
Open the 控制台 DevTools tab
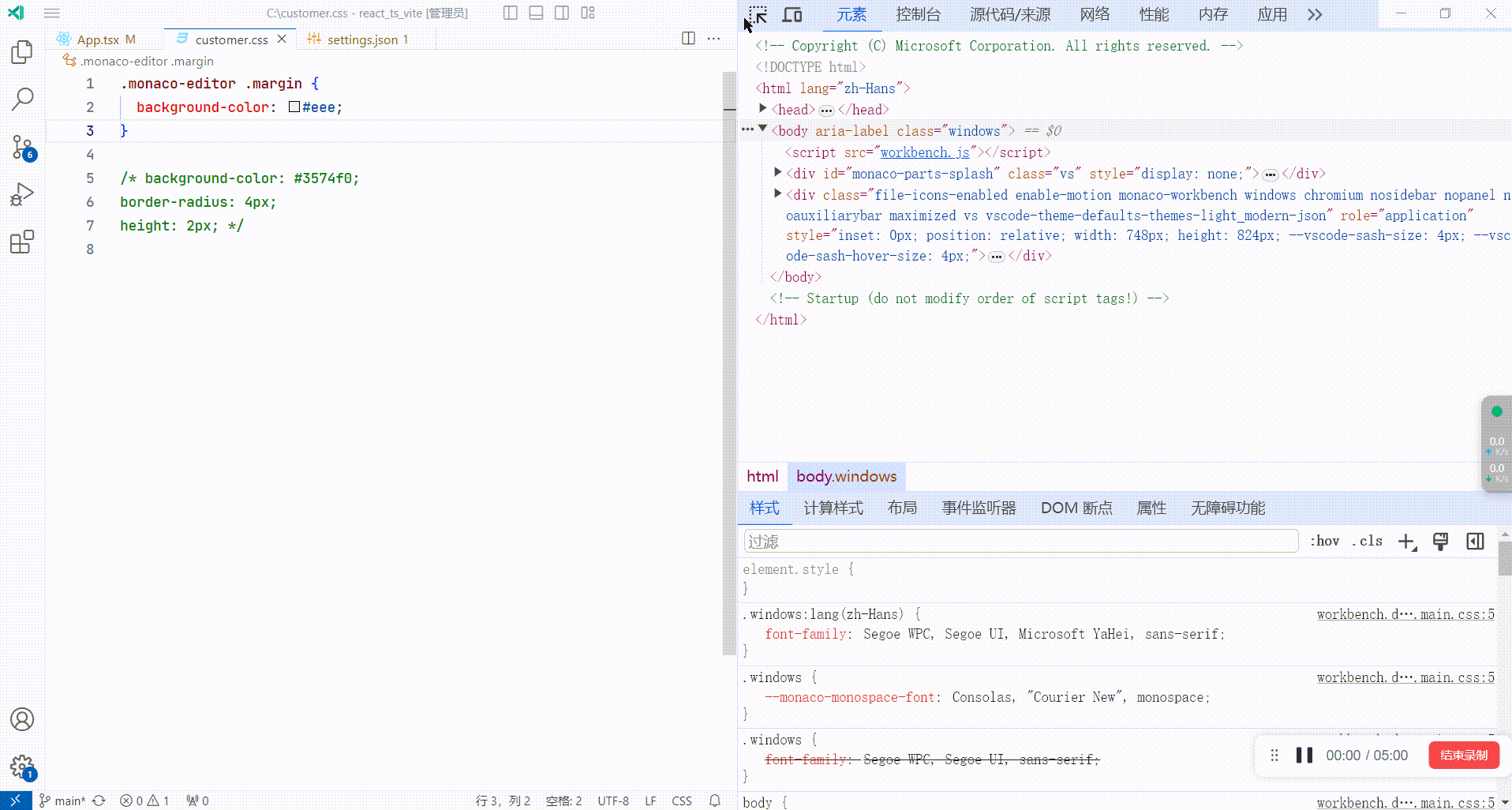coord(919,15)
